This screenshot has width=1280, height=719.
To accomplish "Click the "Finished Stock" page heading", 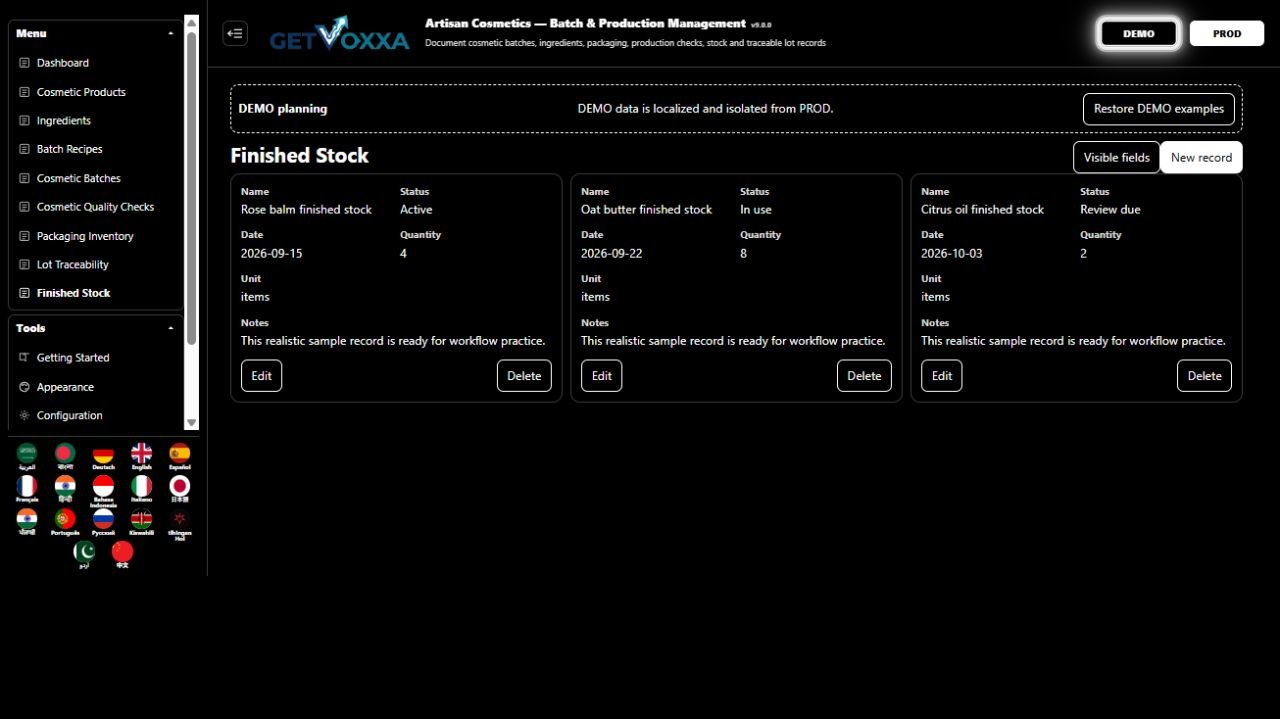I will [x=299, y=156].
